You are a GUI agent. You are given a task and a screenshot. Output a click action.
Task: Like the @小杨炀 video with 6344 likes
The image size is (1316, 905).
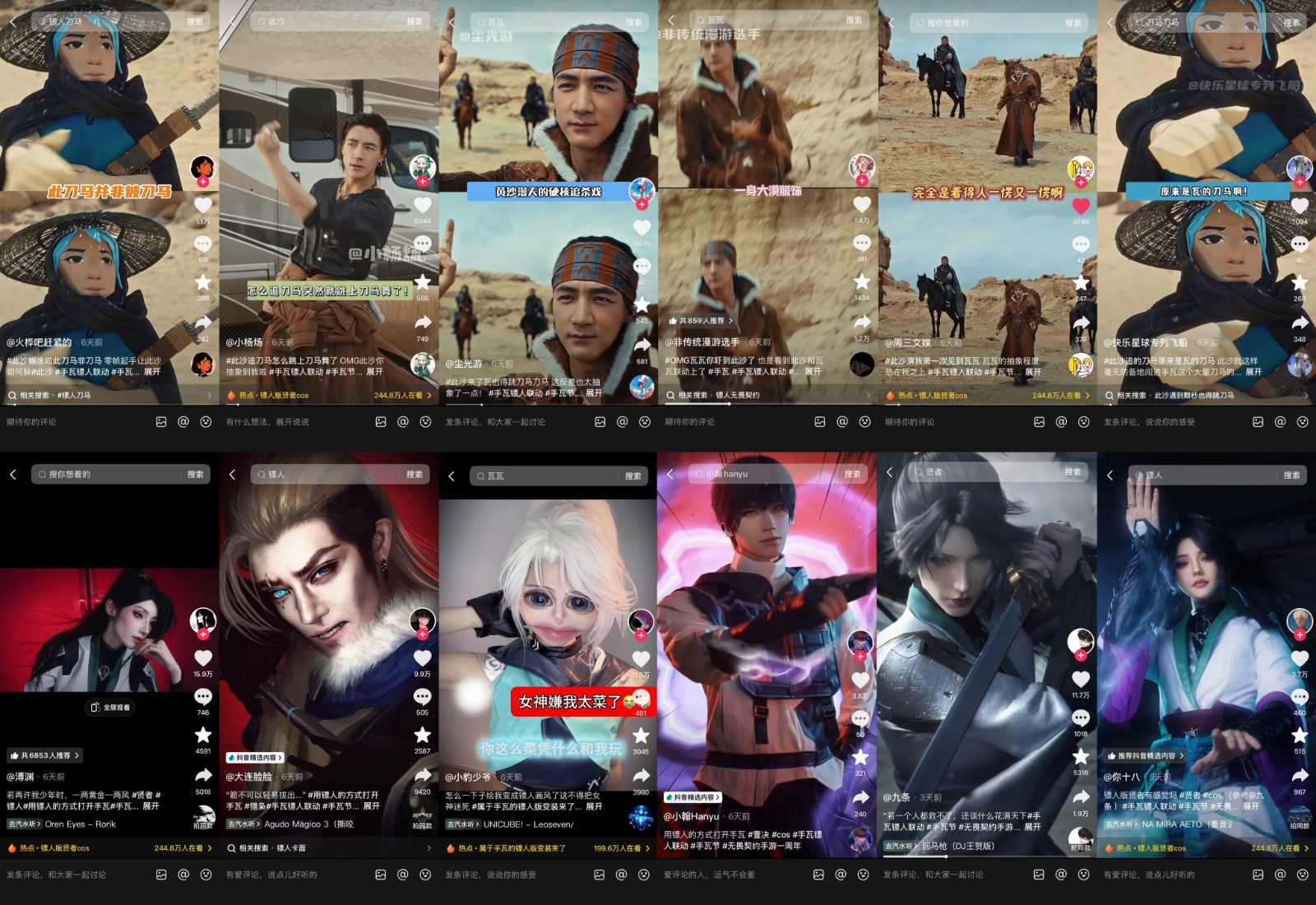point(423,205)
